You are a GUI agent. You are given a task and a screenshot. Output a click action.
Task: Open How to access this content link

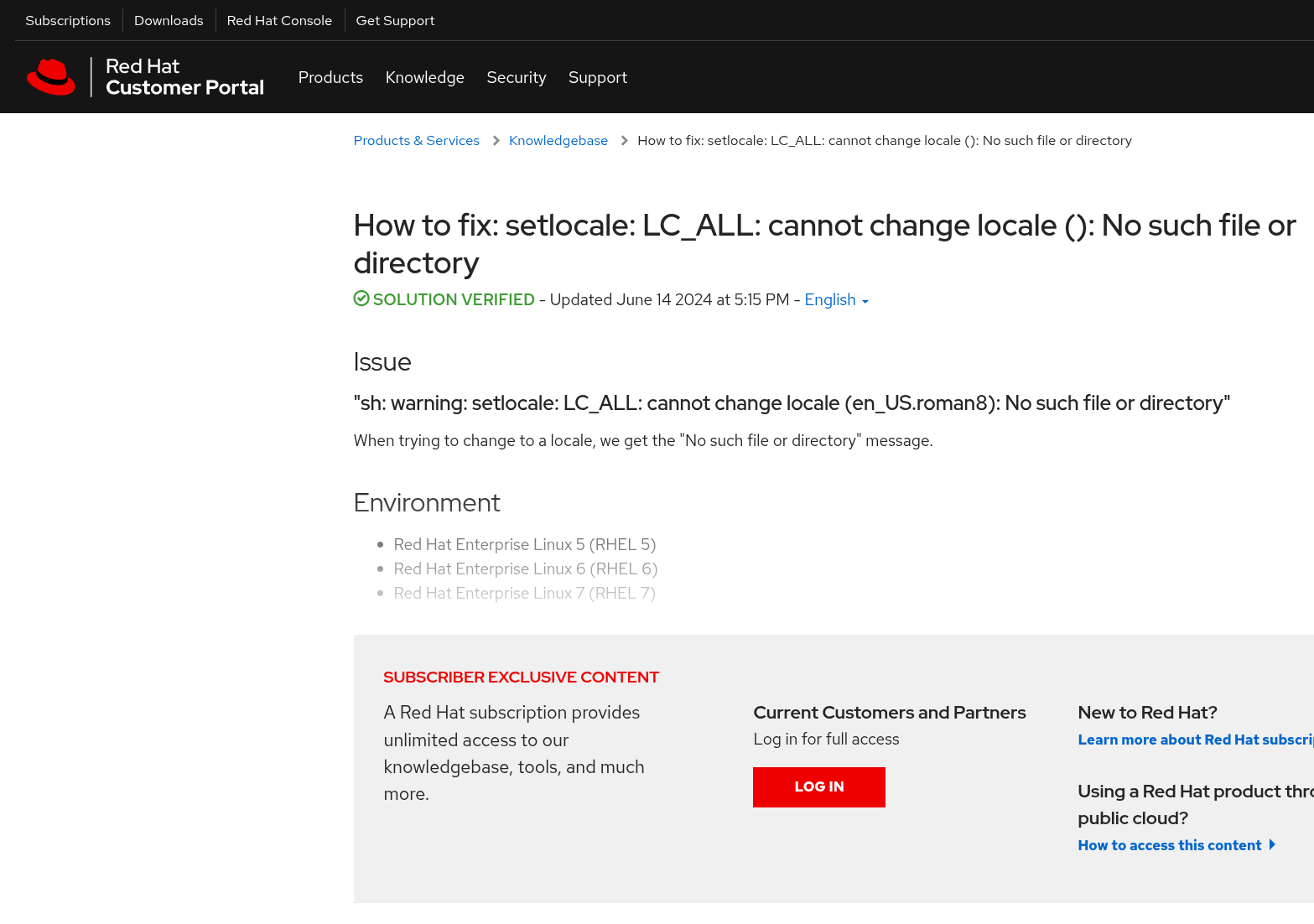1169,845
